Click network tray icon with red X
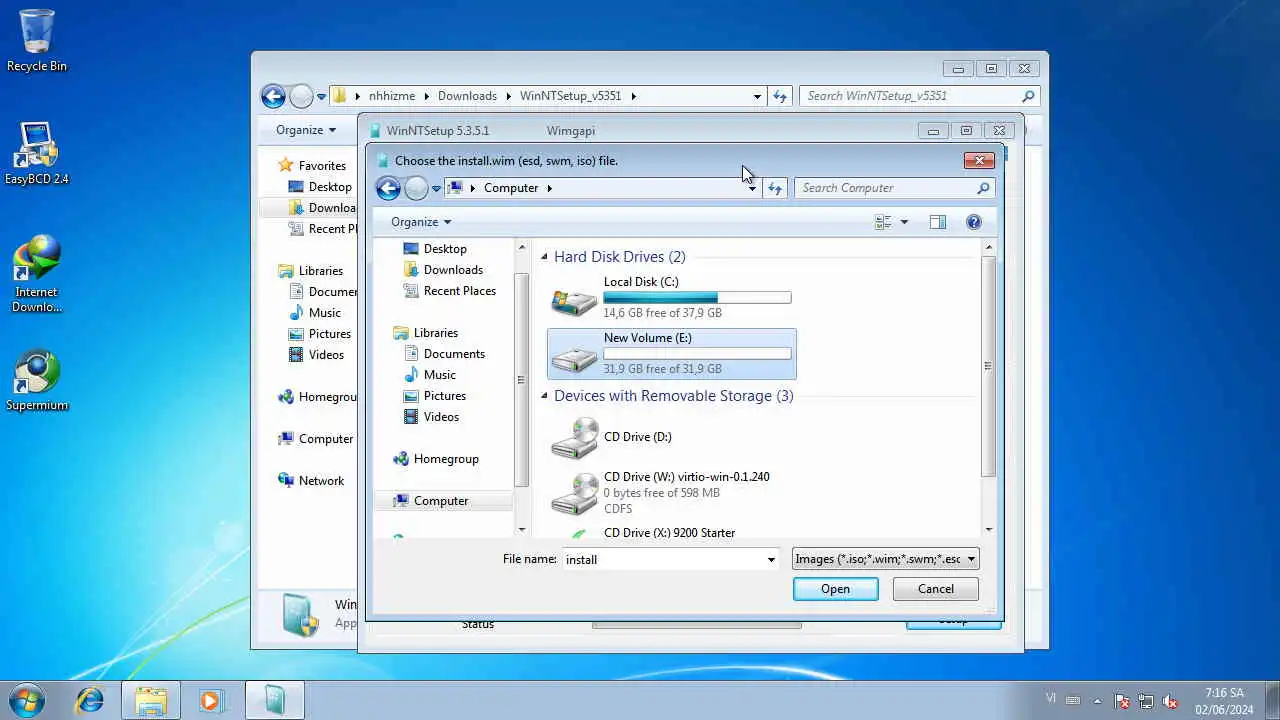The image size is (1280, 720). 1122,701
